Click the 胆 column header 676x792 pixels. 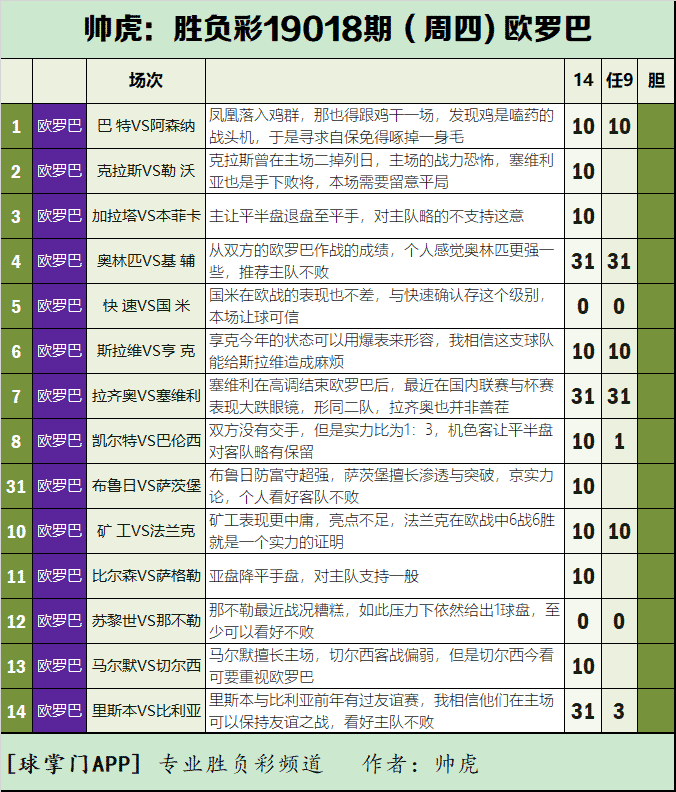656,80
